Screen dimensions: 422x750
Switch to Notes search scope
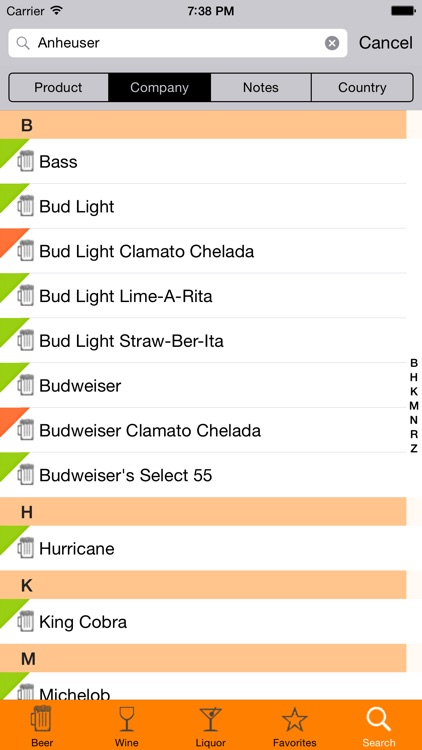[261, 87]
